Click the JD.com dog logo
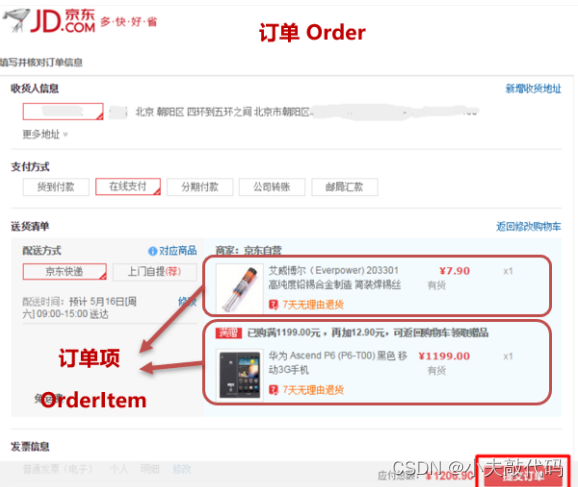The image size is (578, 487). pos(17,20)
